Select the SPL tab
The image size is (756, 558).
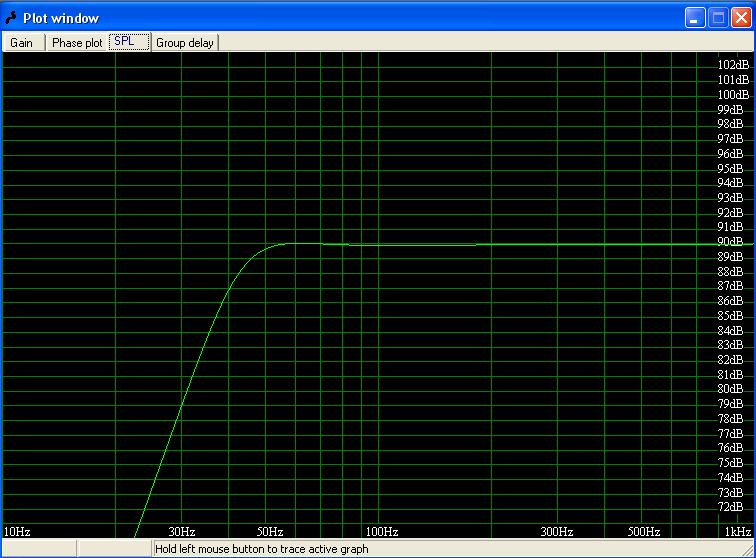coord(129,41)
